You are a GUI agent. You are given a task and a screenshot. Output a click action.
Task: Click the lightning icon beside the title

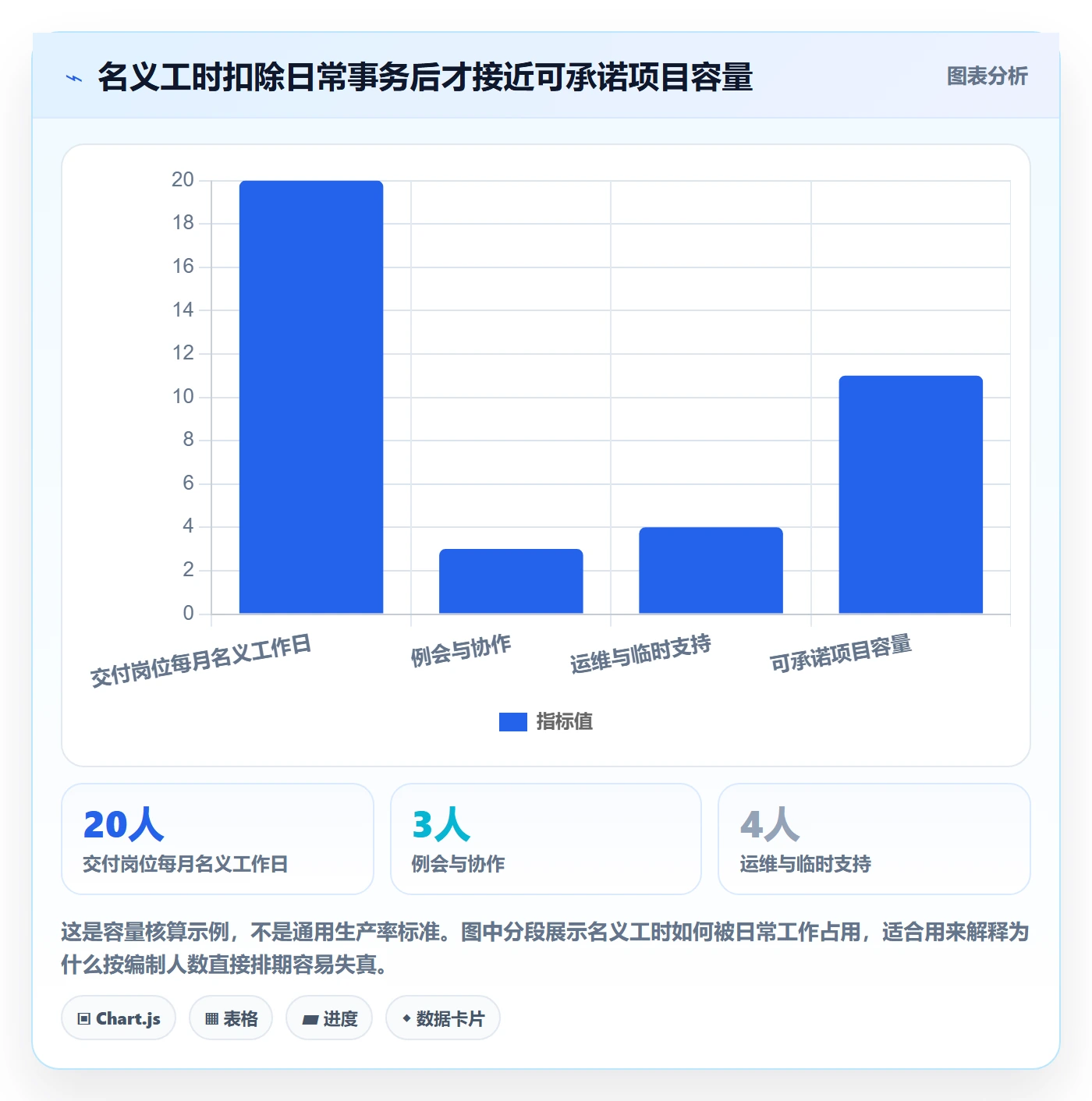(74, 78)
